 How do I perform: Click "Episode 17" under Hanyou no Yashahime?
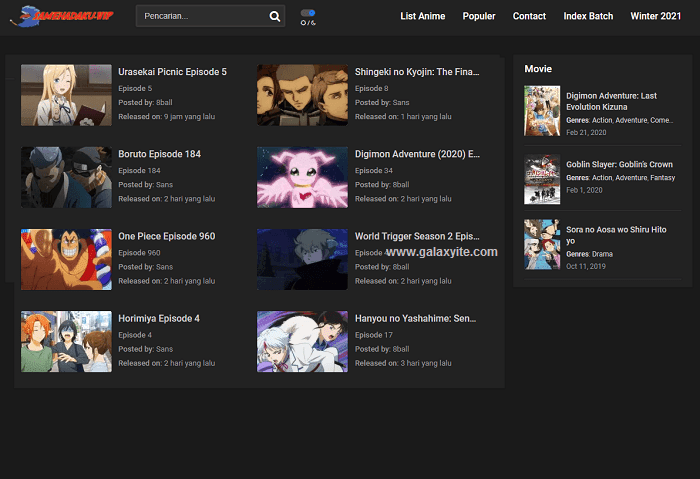374,335
